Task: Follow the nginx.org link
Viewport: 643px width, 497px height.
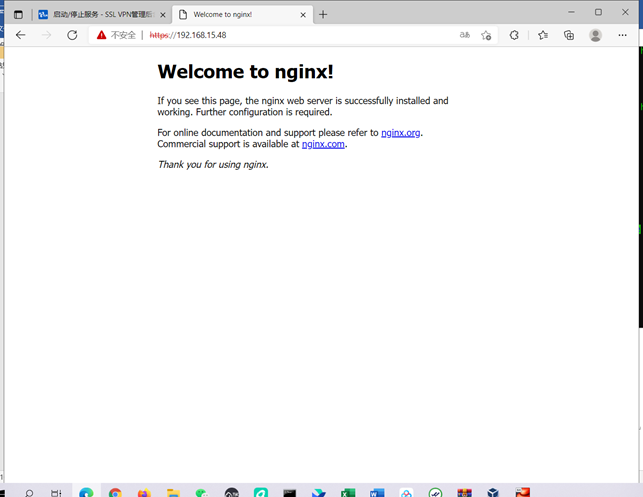Action: tap(401, 133)
